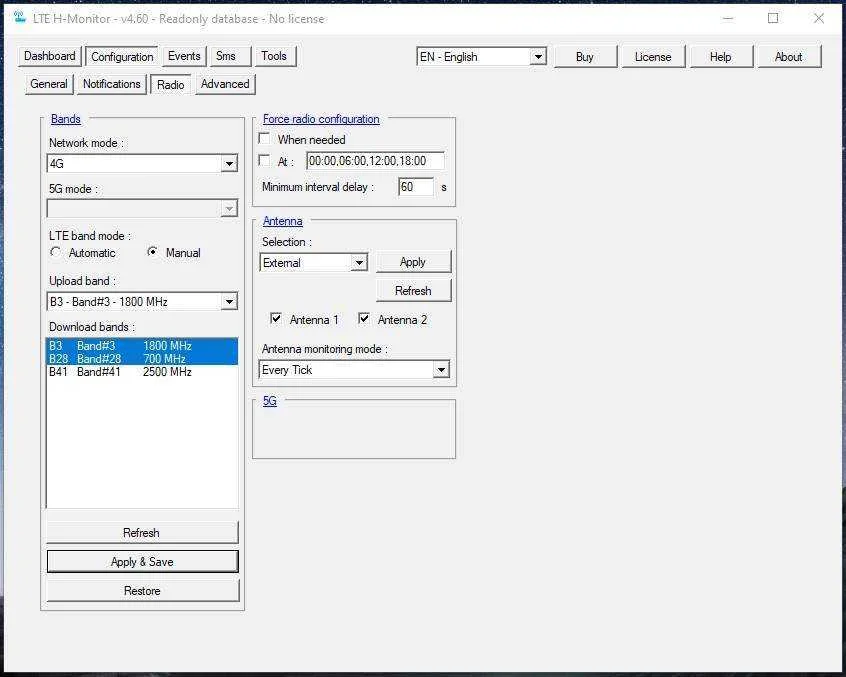The height and width of the screenshot is (677, 846).
Task: Click the Apply & Save button
Action: point(142,562)
